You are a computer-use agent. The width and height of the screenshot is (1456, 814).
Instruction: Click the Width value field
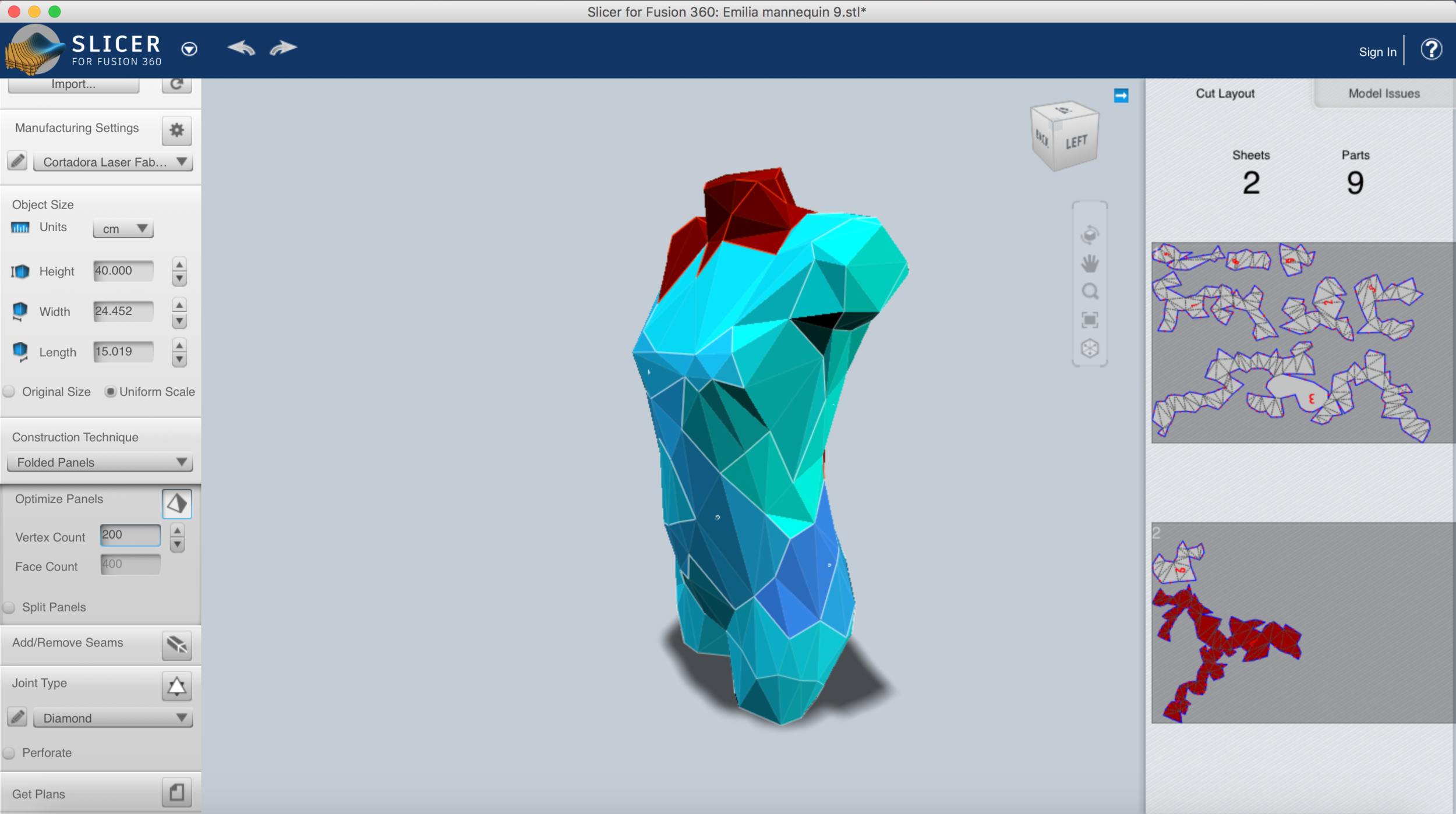click(x=123, y=311)
